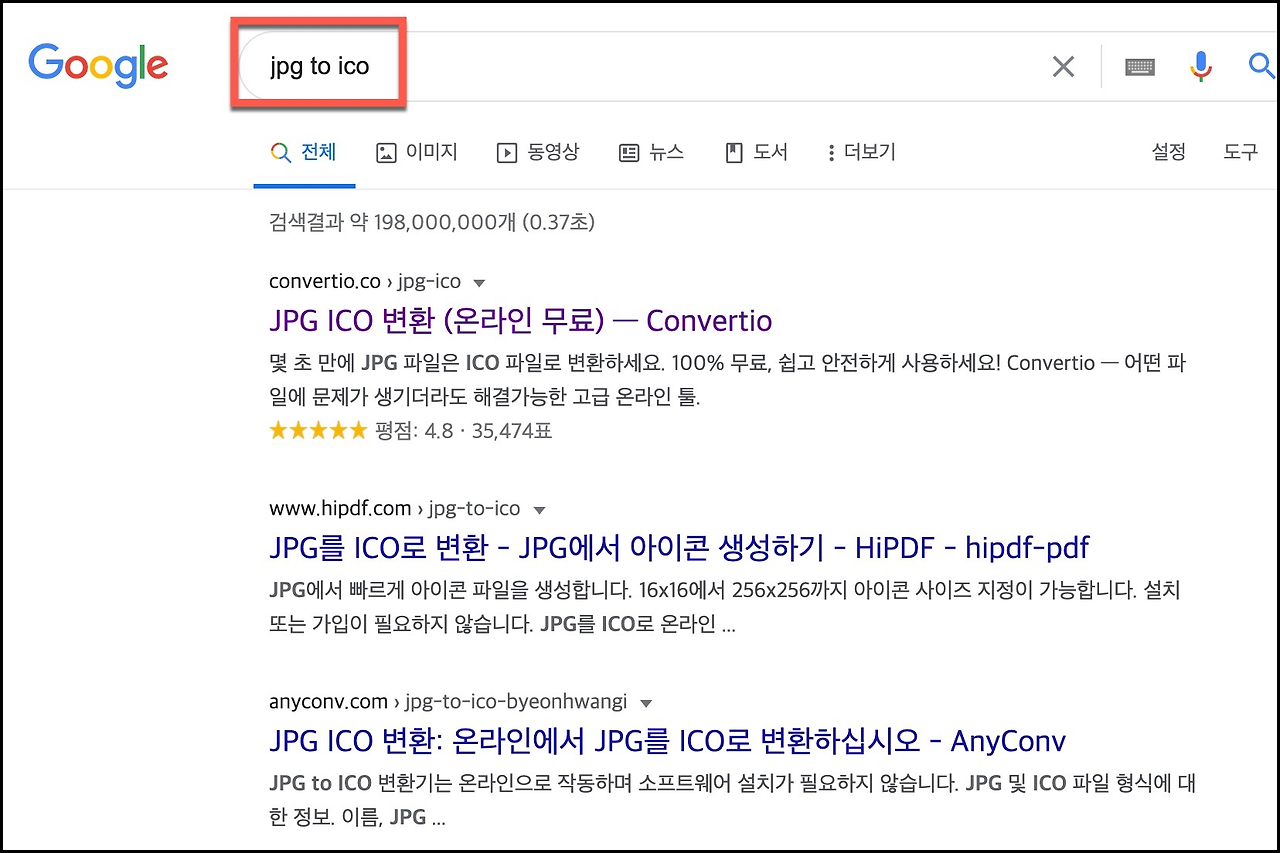The width and height of the screenshot is (1280, 853).
Task: Open the 더보기 menu
Action: [x=861, y=153]
